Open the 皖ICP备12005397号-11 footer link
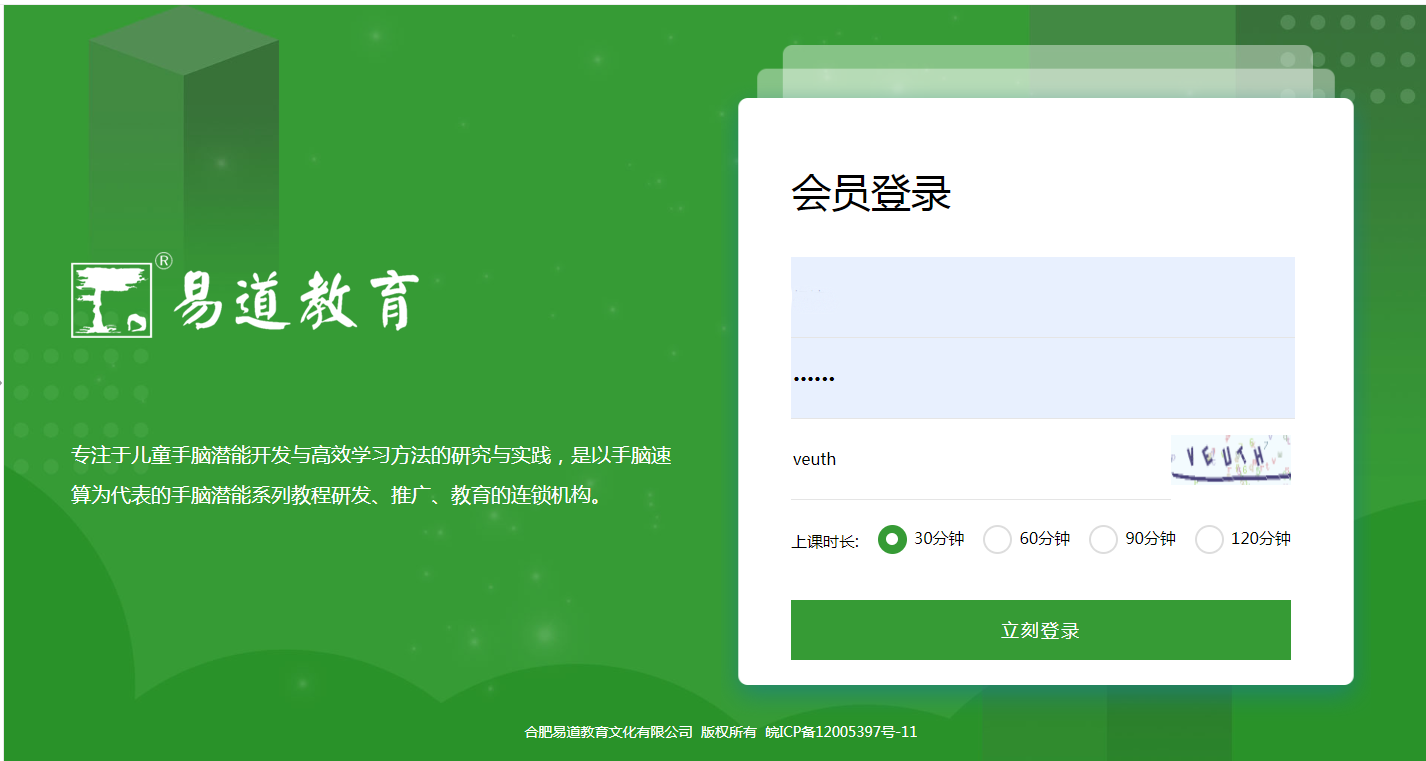 841,732
